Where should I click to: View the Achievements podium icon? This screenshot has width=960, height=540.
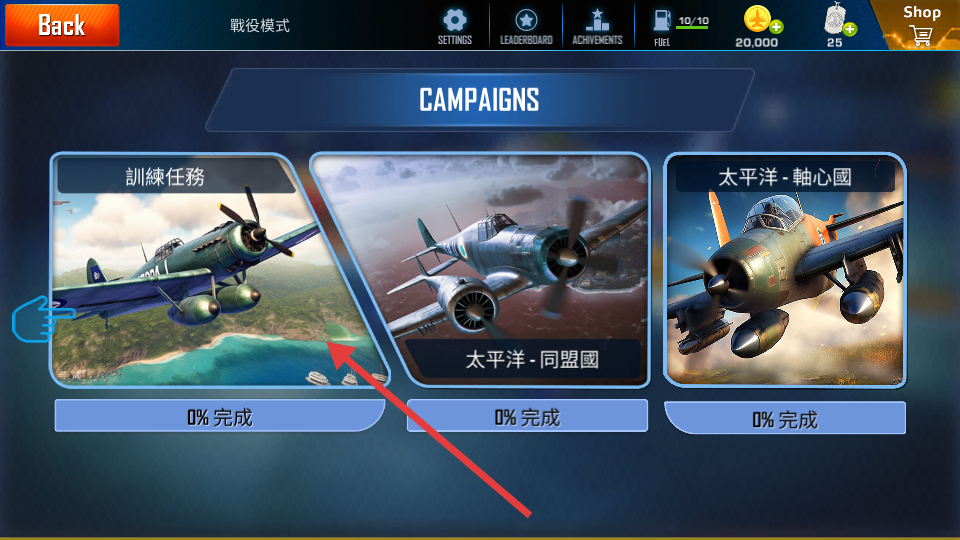point(597,20)
